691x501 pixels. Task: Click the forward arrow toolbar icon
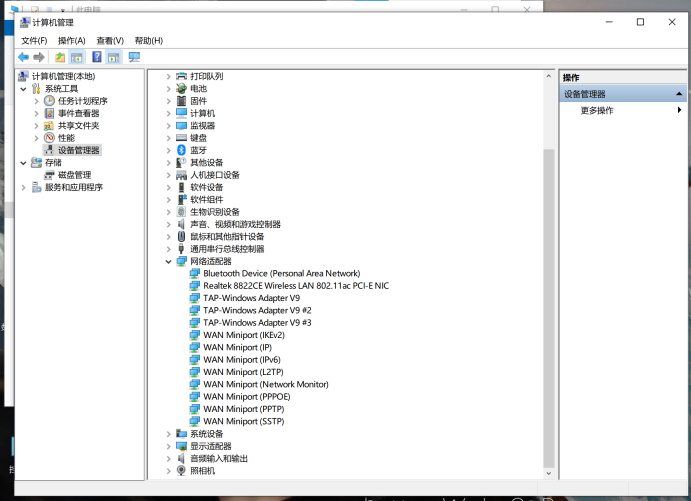39,57
